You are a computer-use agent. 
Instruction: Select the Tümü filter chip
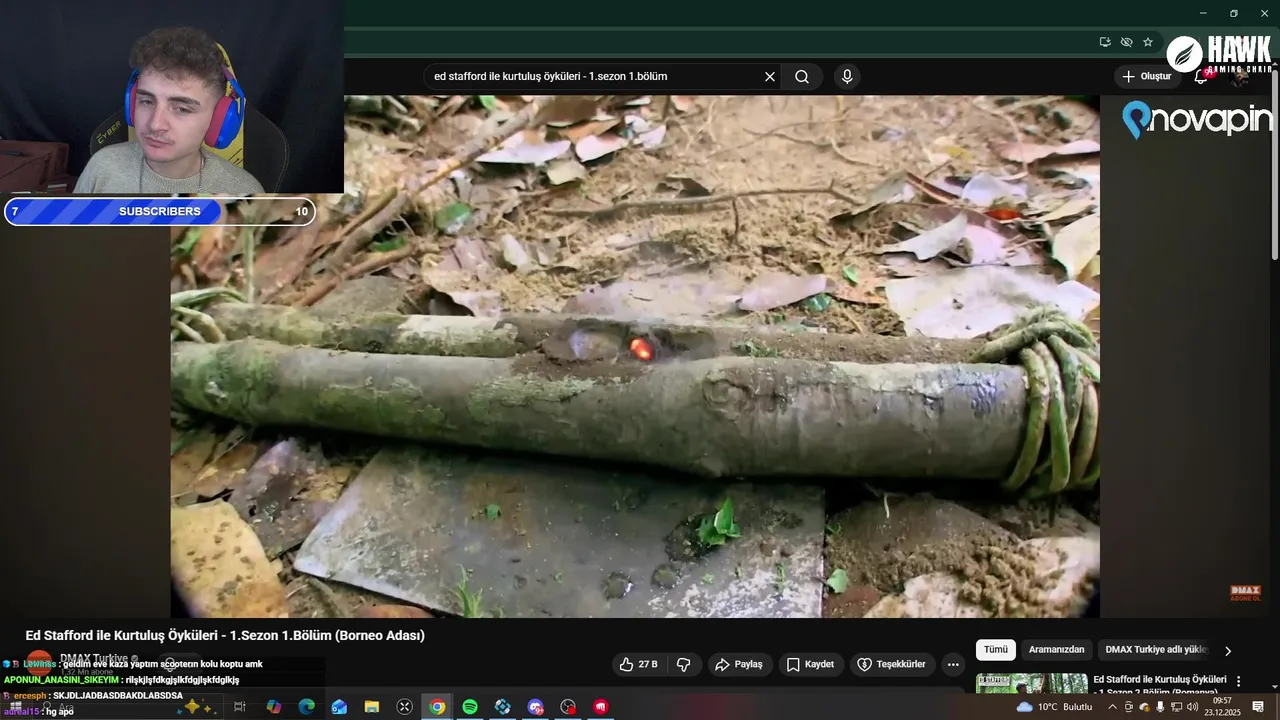(x=996, y=650)
